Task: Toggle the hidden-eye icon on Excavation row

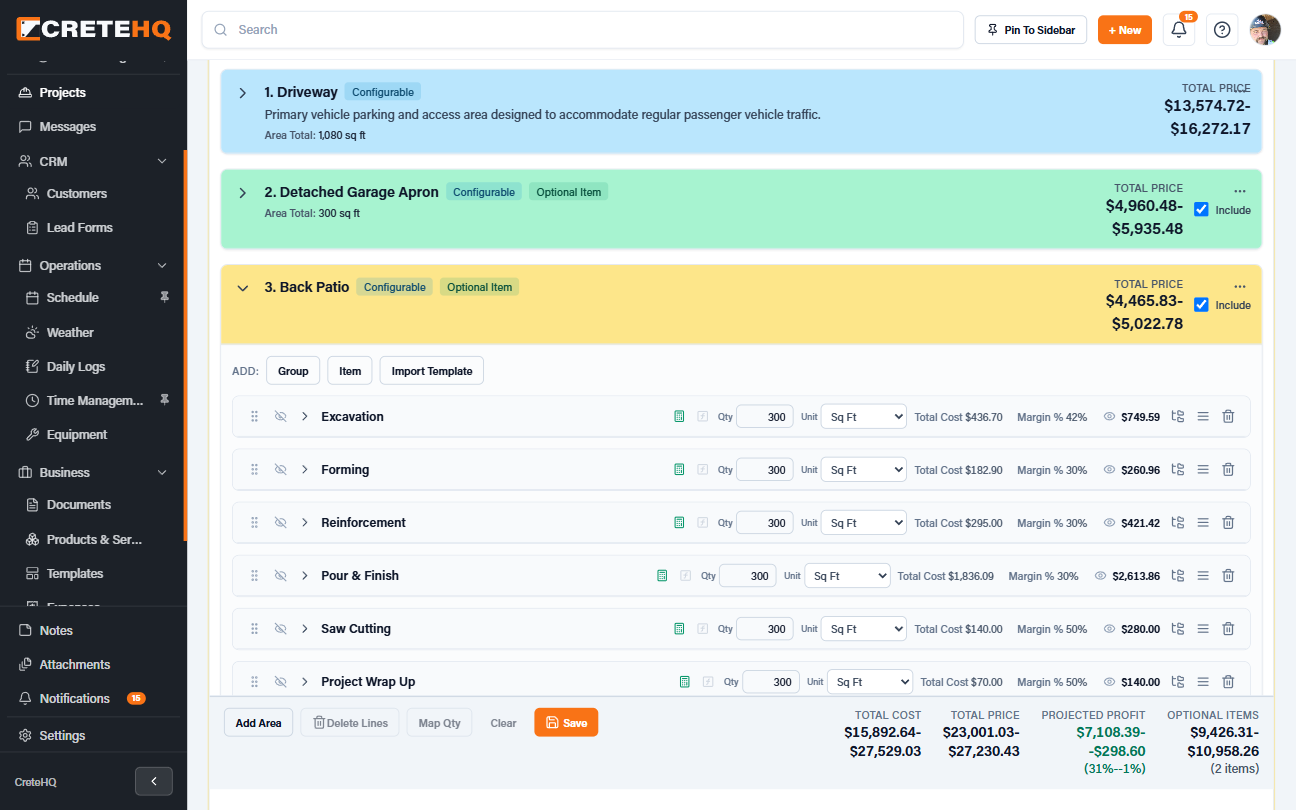Action: (281, 417)
